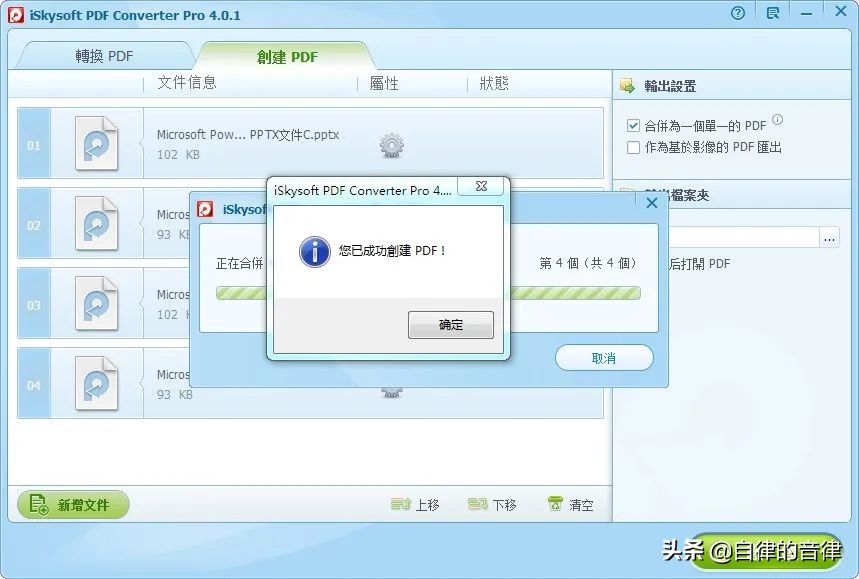The width and height of the screenshot is (859, 579).
Task: Close the PDF created message dialog
Action: 481,186
